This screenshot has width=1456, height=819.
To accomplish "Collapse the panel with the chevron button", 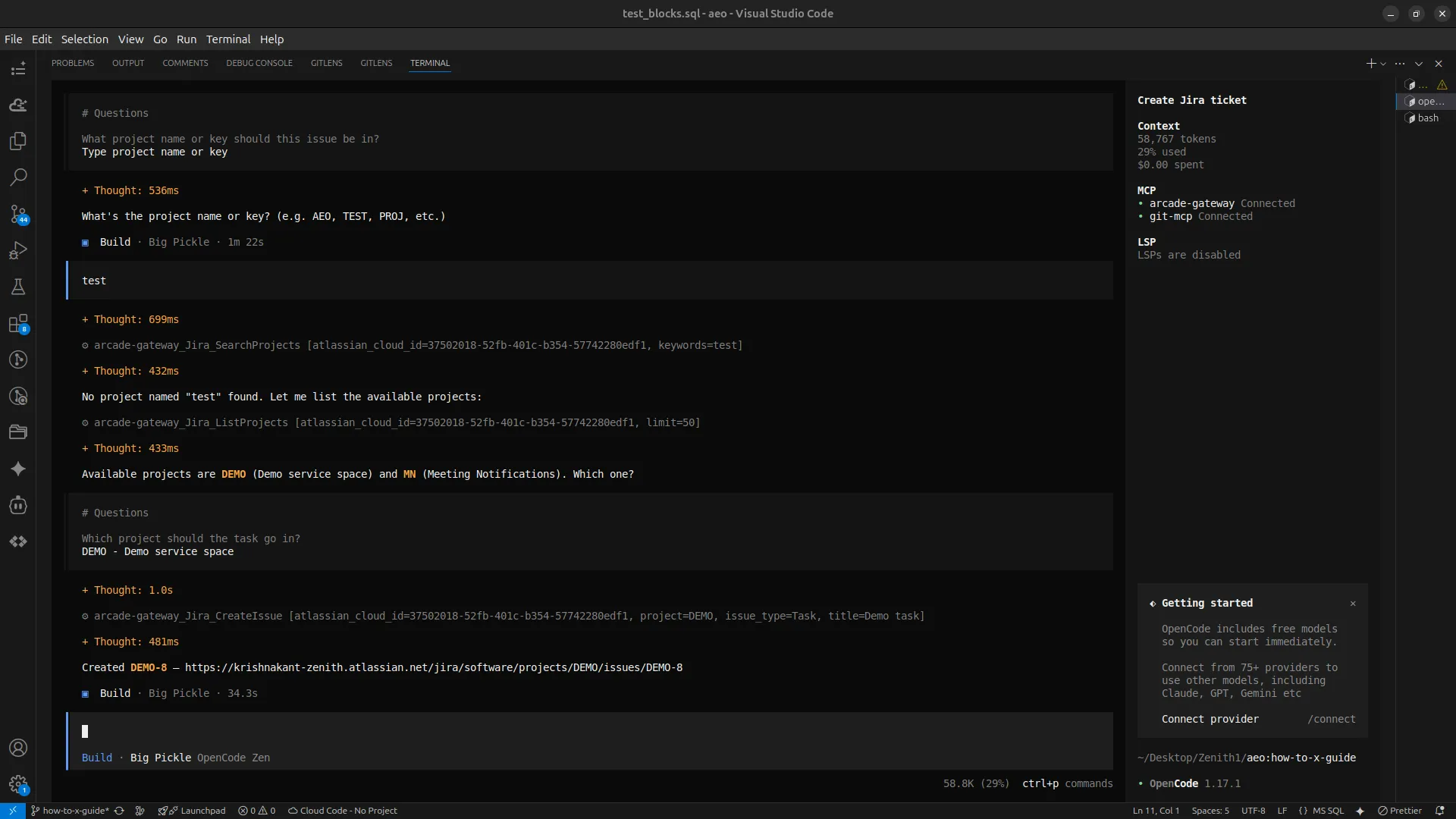I will click(x=1419, y=64).
